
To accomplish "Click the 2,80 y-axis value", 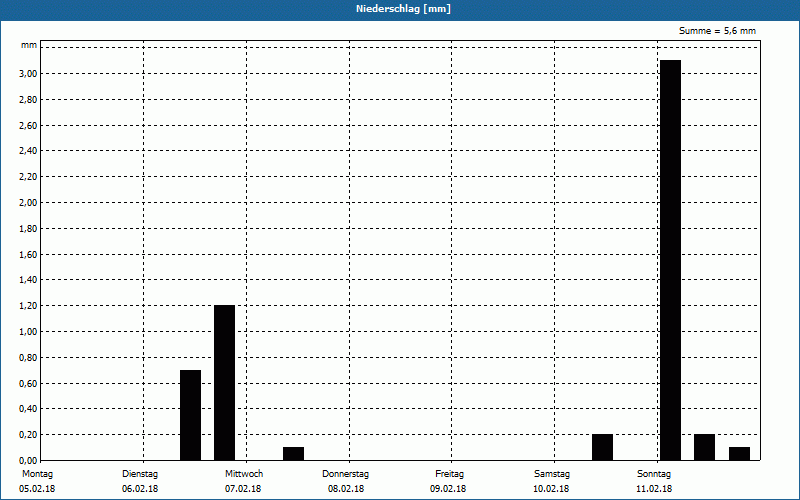I will tap(28, 99).
